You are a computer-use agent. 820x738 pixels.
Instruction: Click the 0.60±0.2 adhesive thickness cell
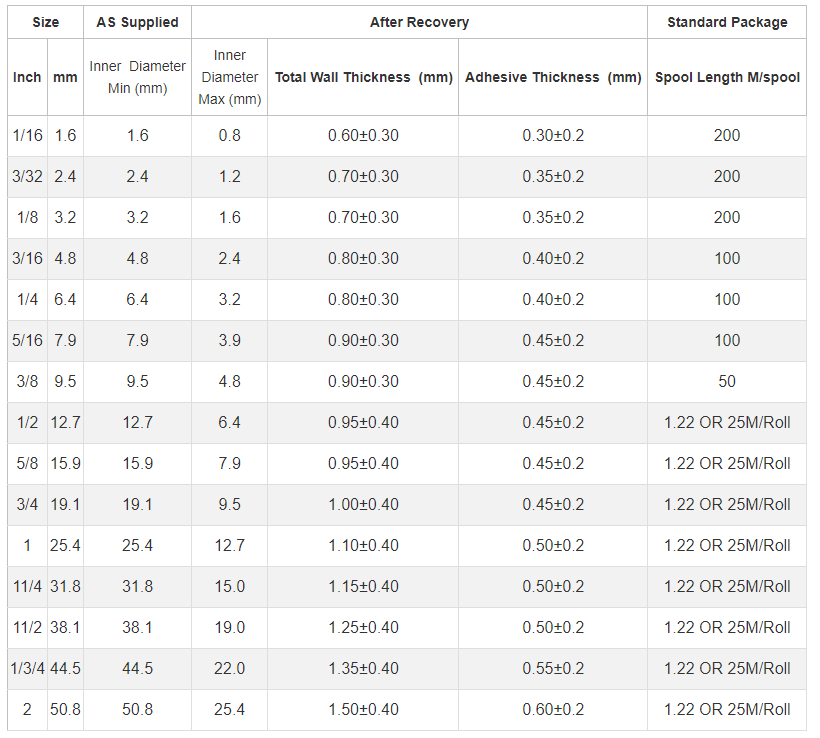pos(553,709)
